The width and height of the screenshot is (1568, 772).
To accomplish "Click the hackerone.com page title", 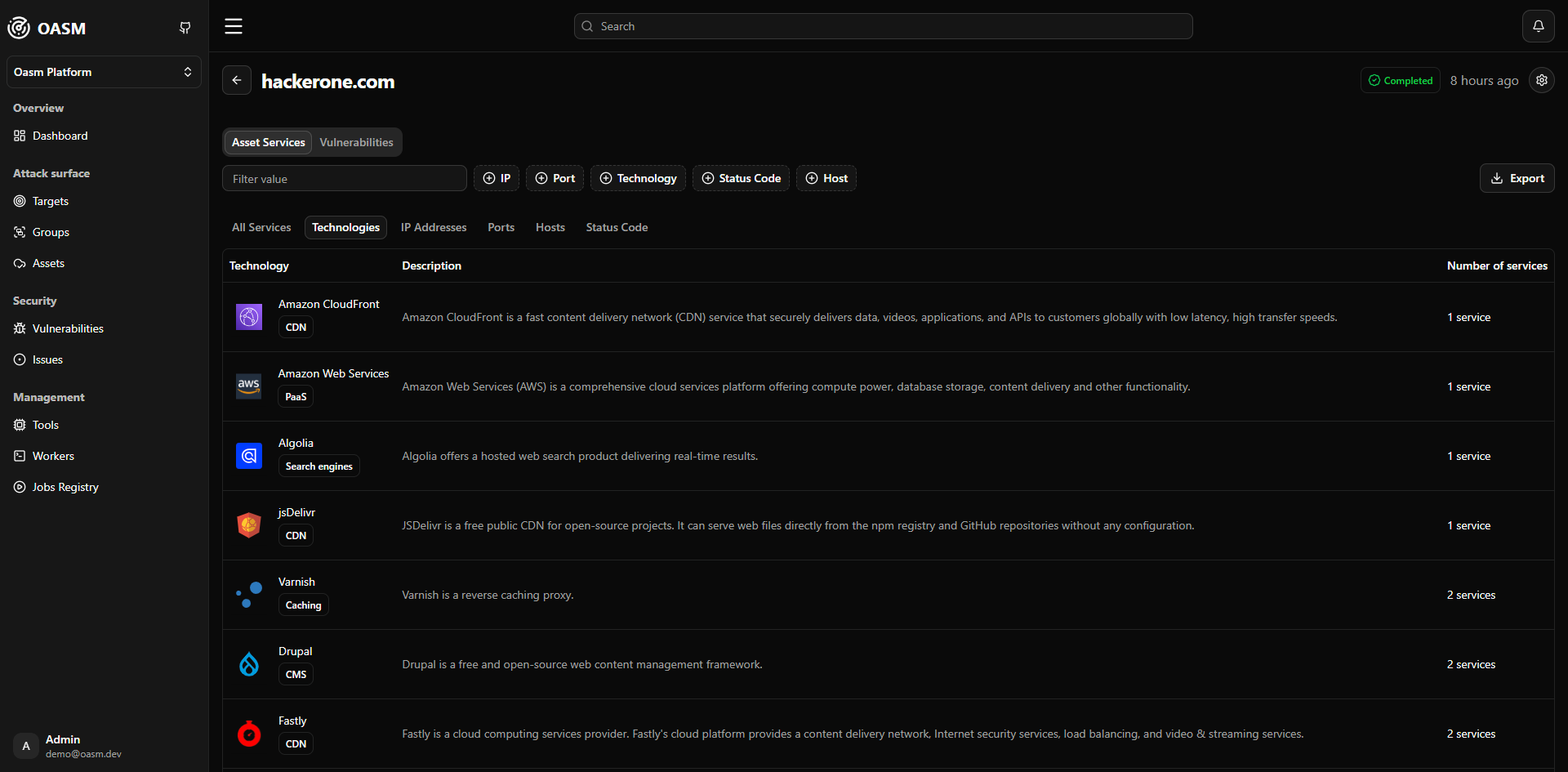I will pyautogui.click(x=327, y=81).
